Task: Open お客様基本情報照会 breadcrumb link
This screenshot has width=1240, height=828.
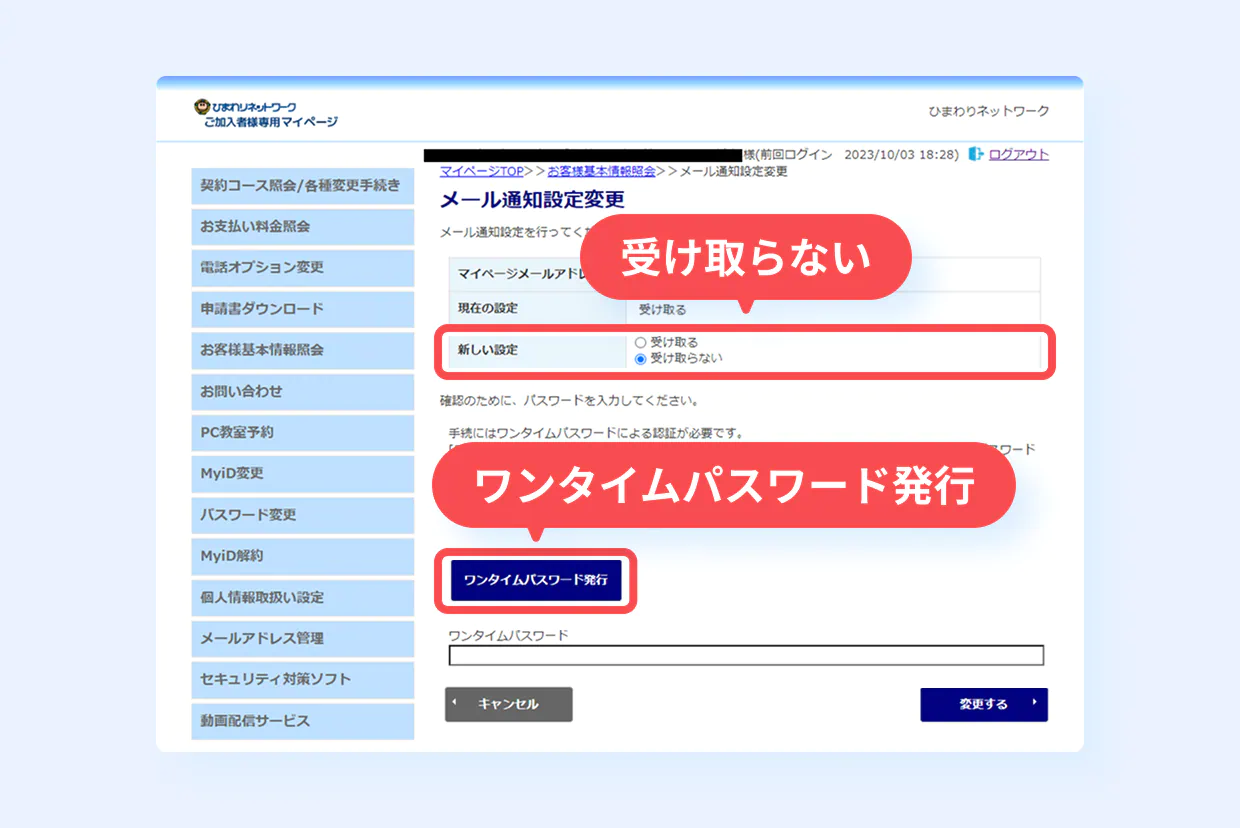Action: point(601,171)
